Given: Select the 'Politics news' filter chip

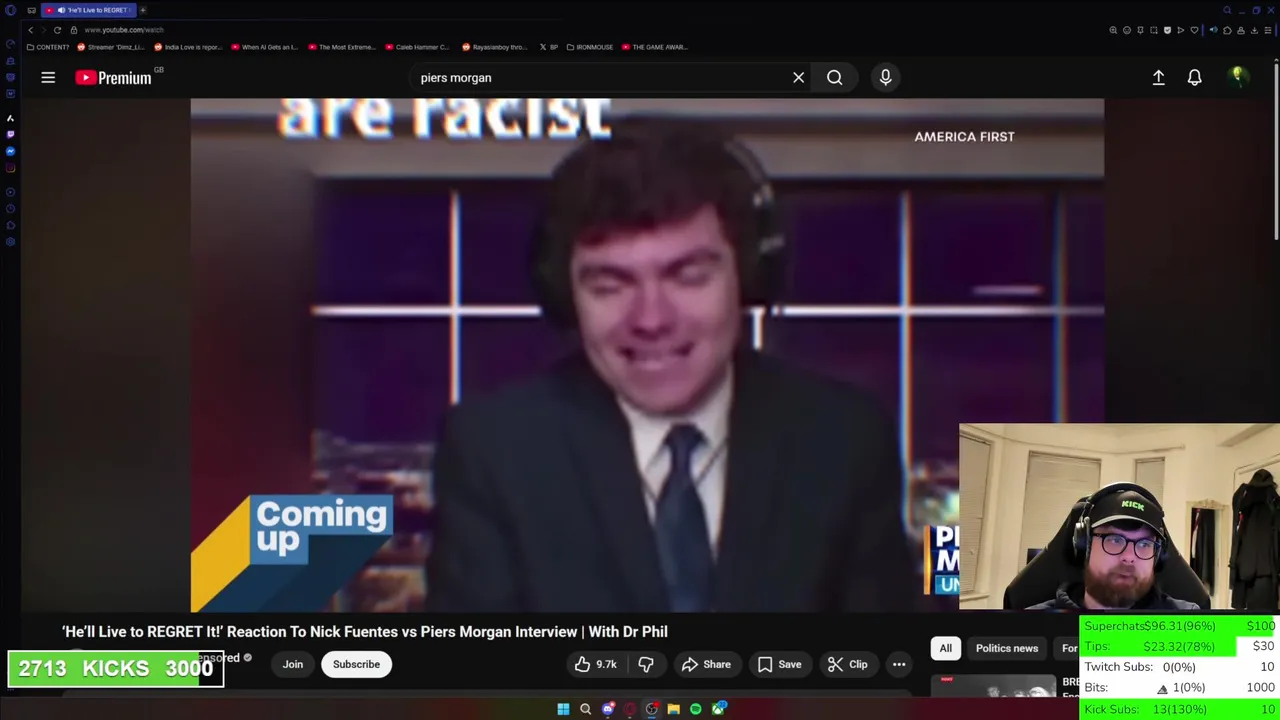Looking at the screenshot, I should pyautogui.click(x=1007, y=648).
